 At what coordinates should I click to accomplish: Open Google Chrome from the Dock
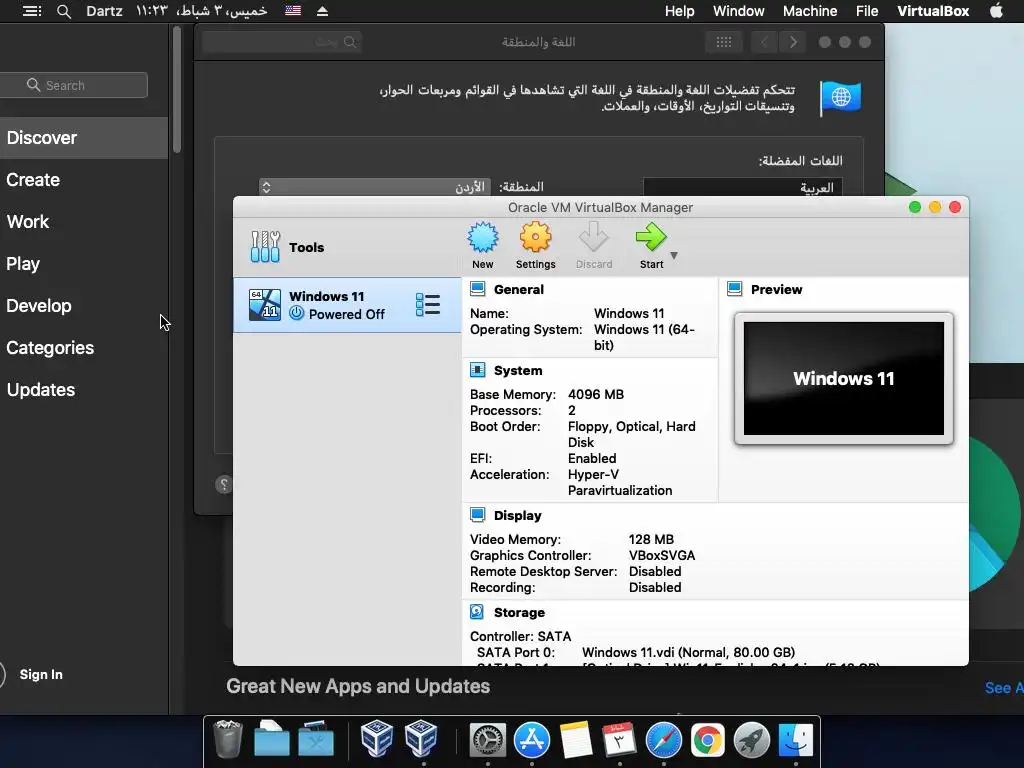[707, 740]
